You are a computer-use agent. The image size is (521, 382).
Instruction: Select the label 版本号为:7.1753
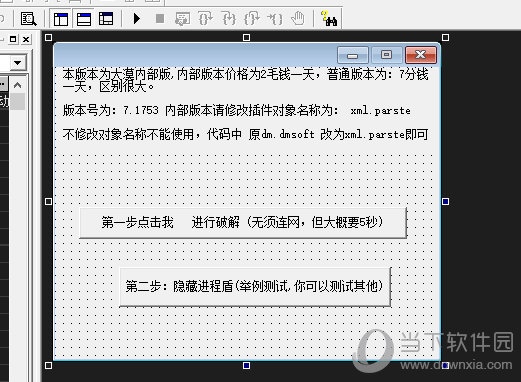pyautogui.click(x=237, y=110)
